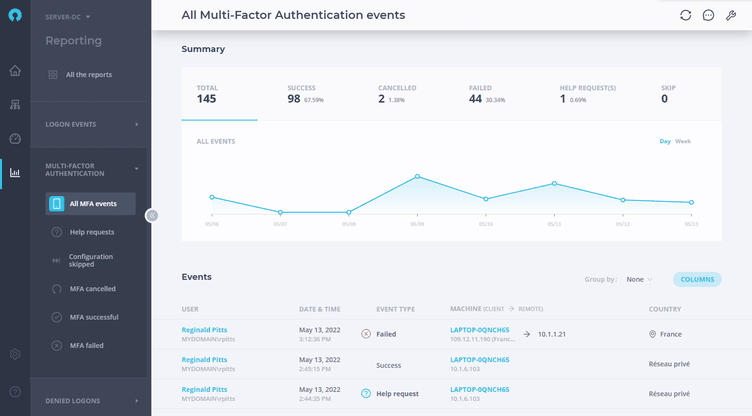Open the Group by None dropdown
Image resolution: width=752 pixels, height=416 pixels.
pos(639,279)
